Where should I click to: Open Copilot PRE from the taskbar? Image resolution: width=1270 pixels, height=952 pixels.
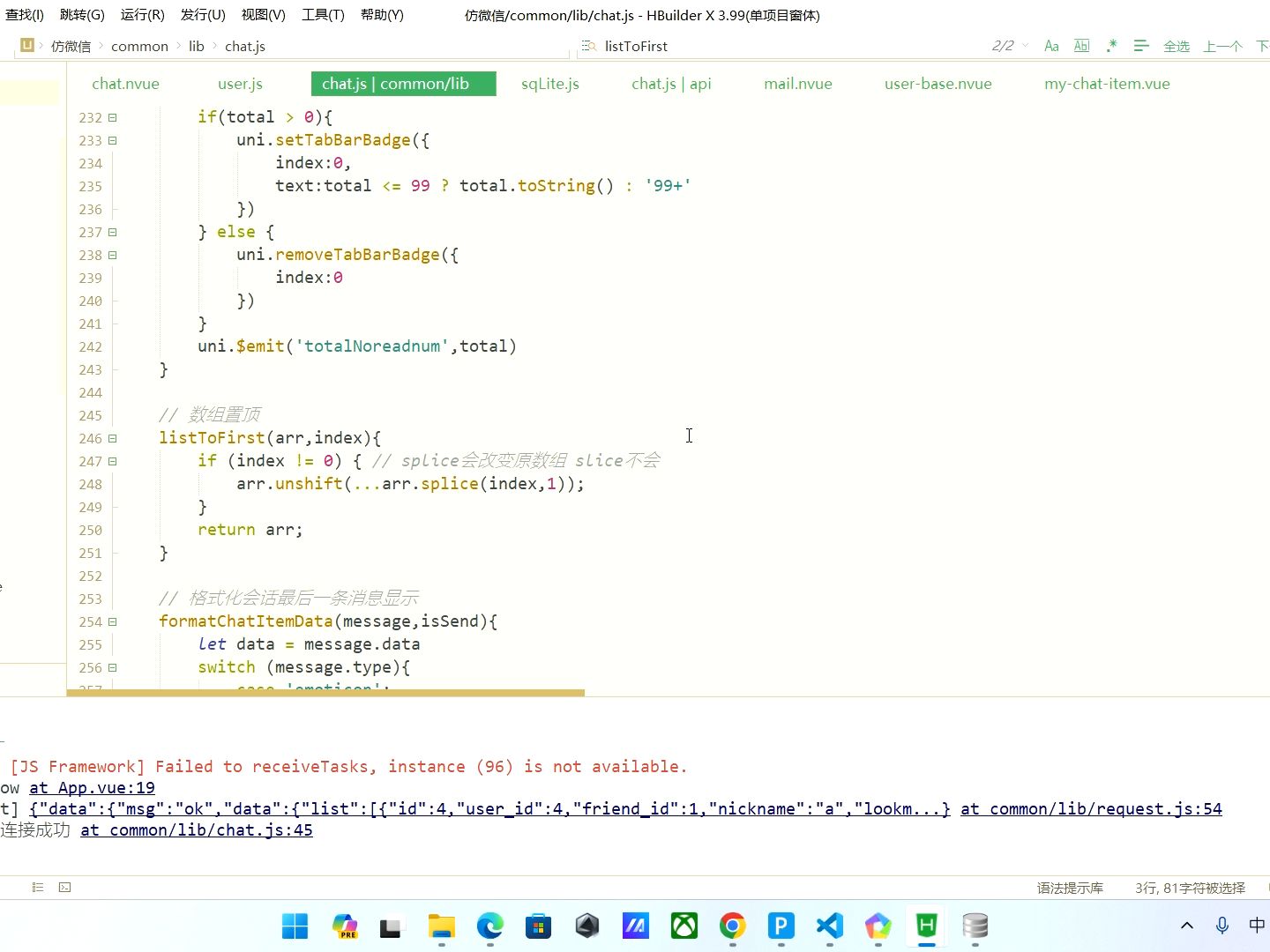pos(344,926)
